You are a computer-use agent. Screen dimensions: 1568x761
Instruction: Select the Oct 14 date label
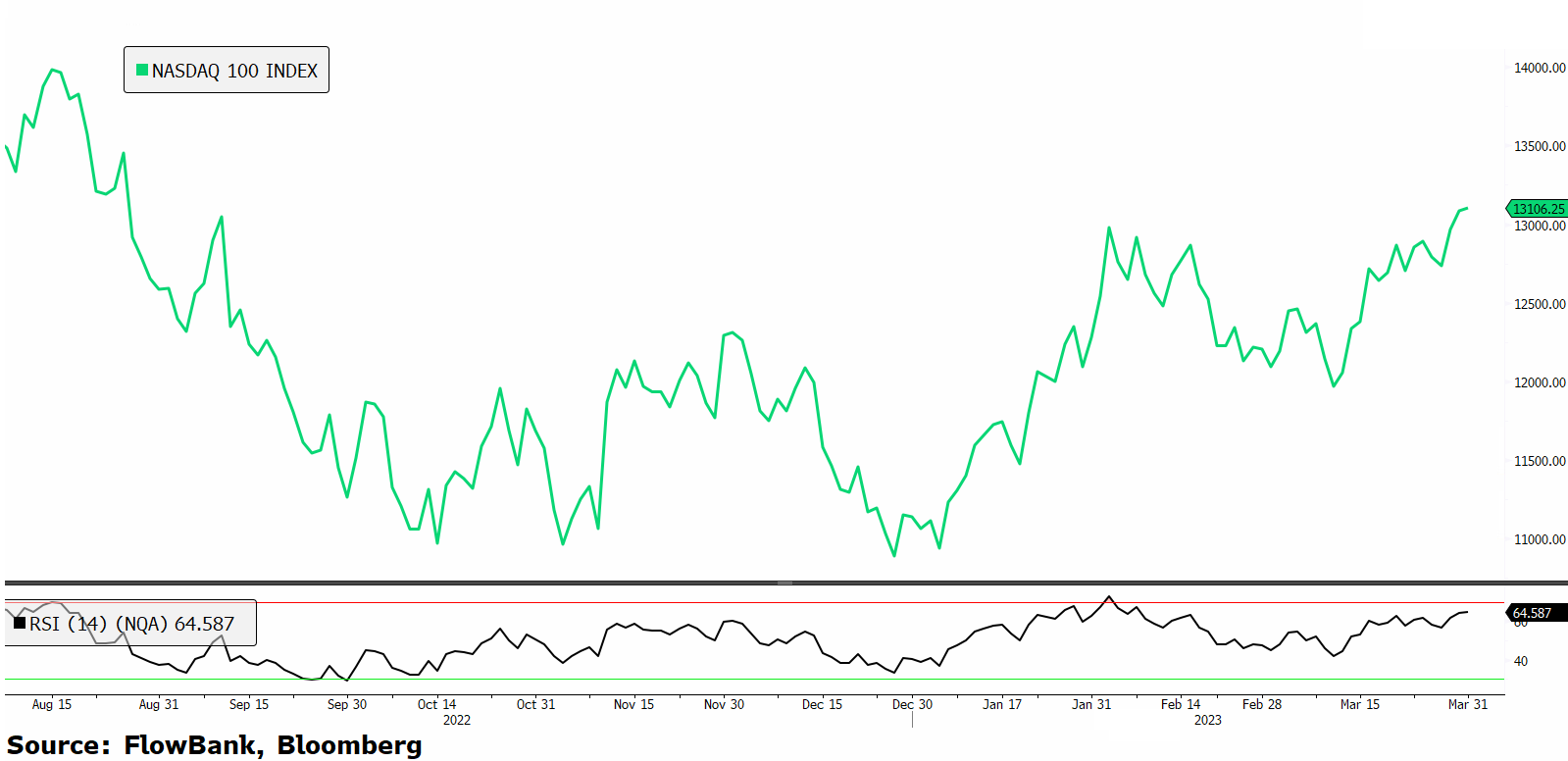436,704
